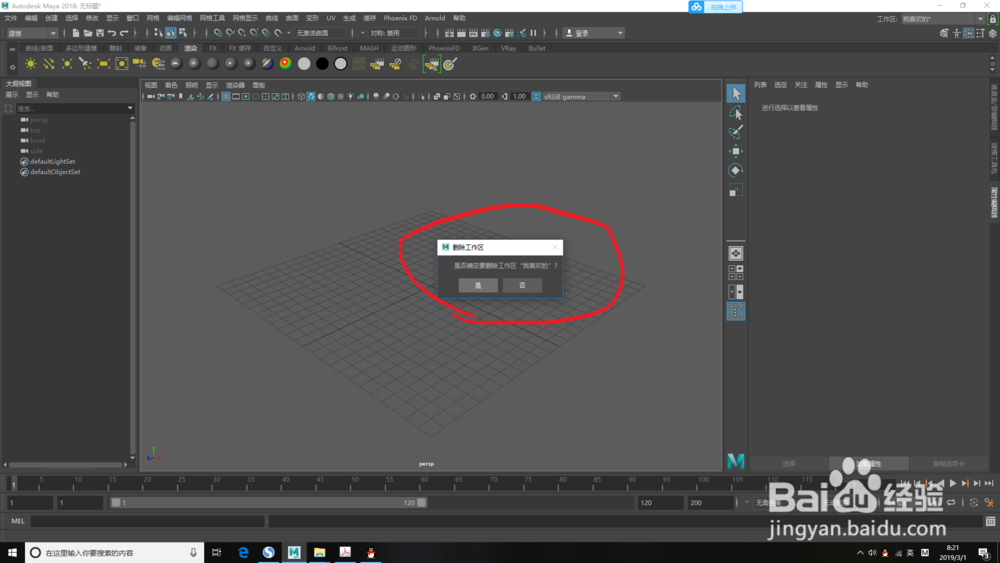This screenshot has height=563, width=1000.
Task: Switch to the MASH shelf tab
Action: pyautogui.click(x=369, y=48)
